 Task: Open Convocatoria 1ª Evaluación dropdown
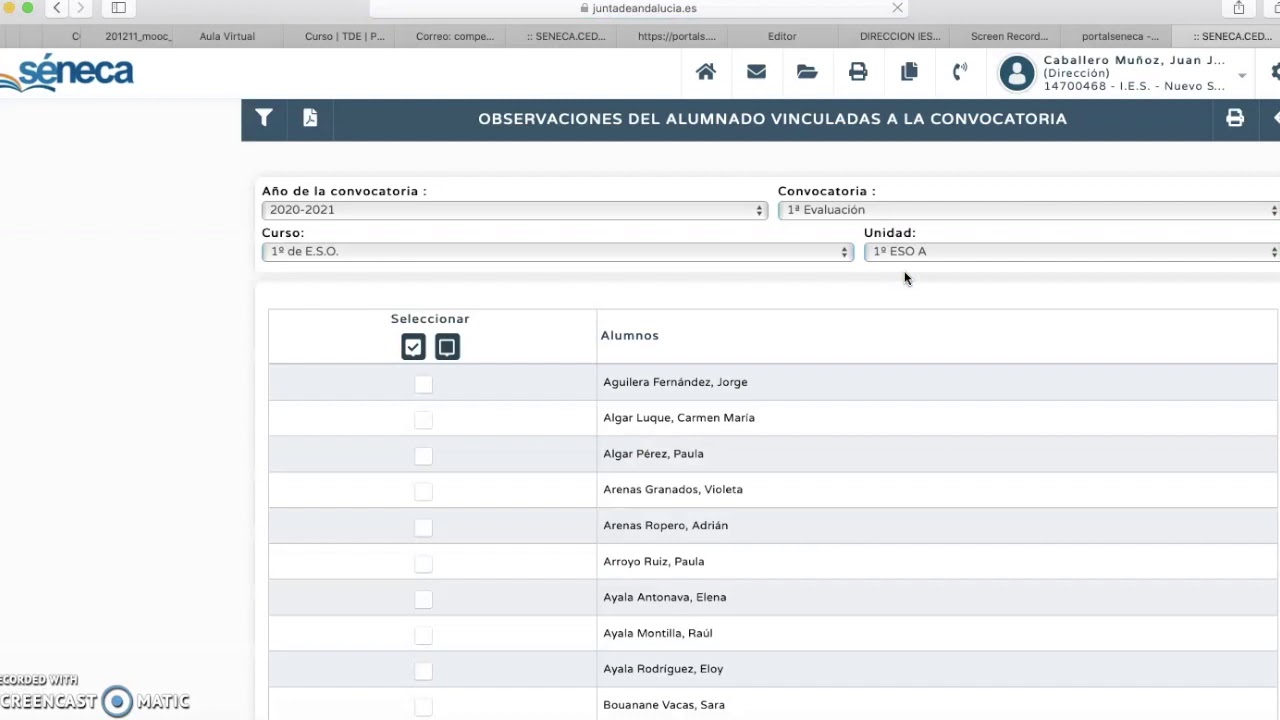point(1029,210)
